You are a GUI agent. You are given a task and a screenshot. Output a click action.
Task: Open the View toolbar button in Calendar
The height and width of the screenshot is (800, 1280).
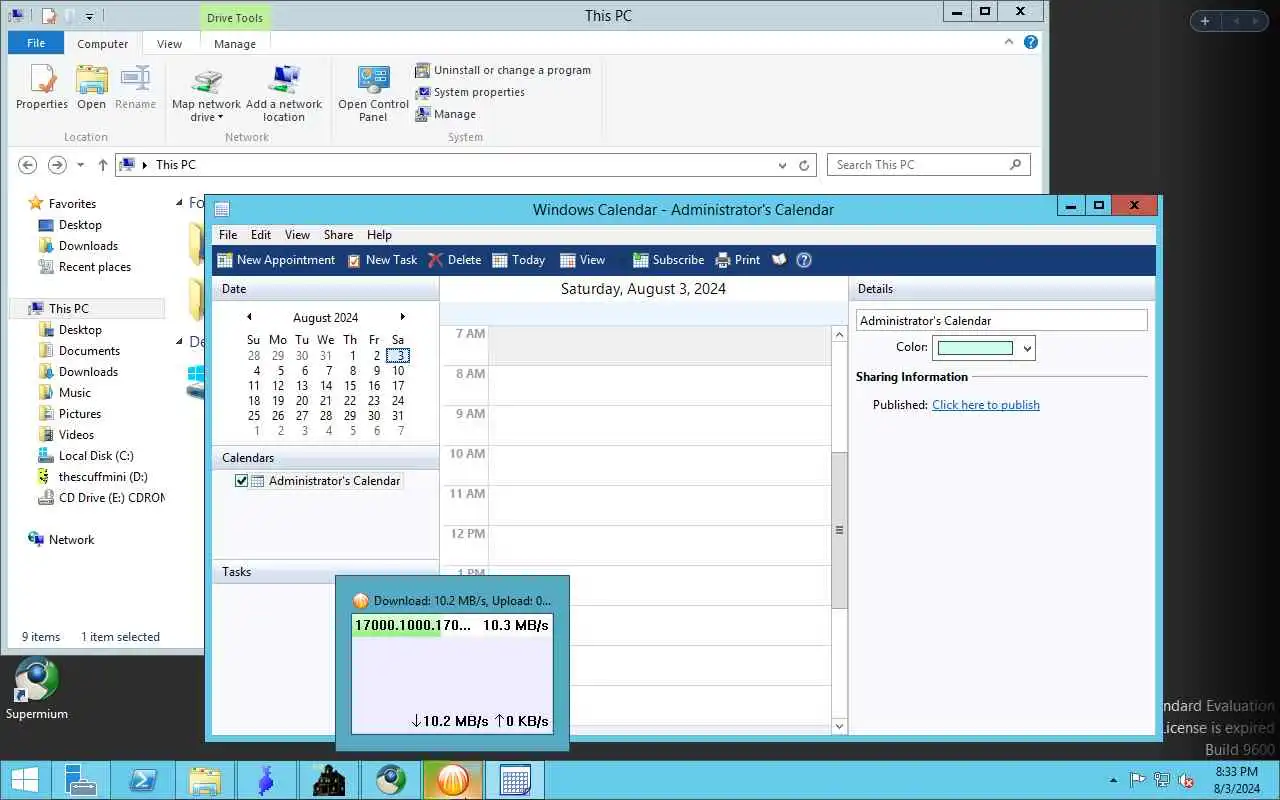[x=583, y=260]
